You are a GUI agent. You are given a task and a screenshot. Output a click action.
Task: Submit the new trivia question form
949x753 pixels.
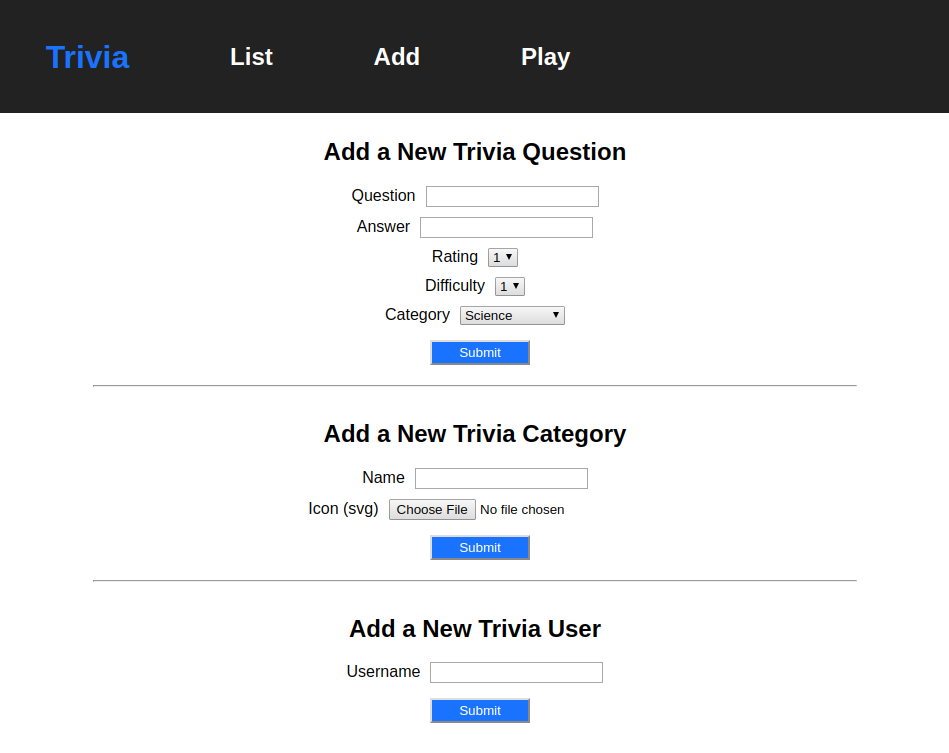click(x=480, y=352)
